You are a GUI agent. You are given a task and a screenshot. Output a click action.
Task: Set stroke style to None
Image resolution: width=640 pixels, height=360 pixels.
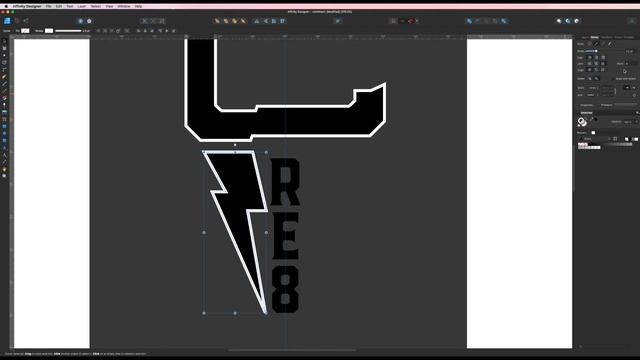[x=589, y=44]
